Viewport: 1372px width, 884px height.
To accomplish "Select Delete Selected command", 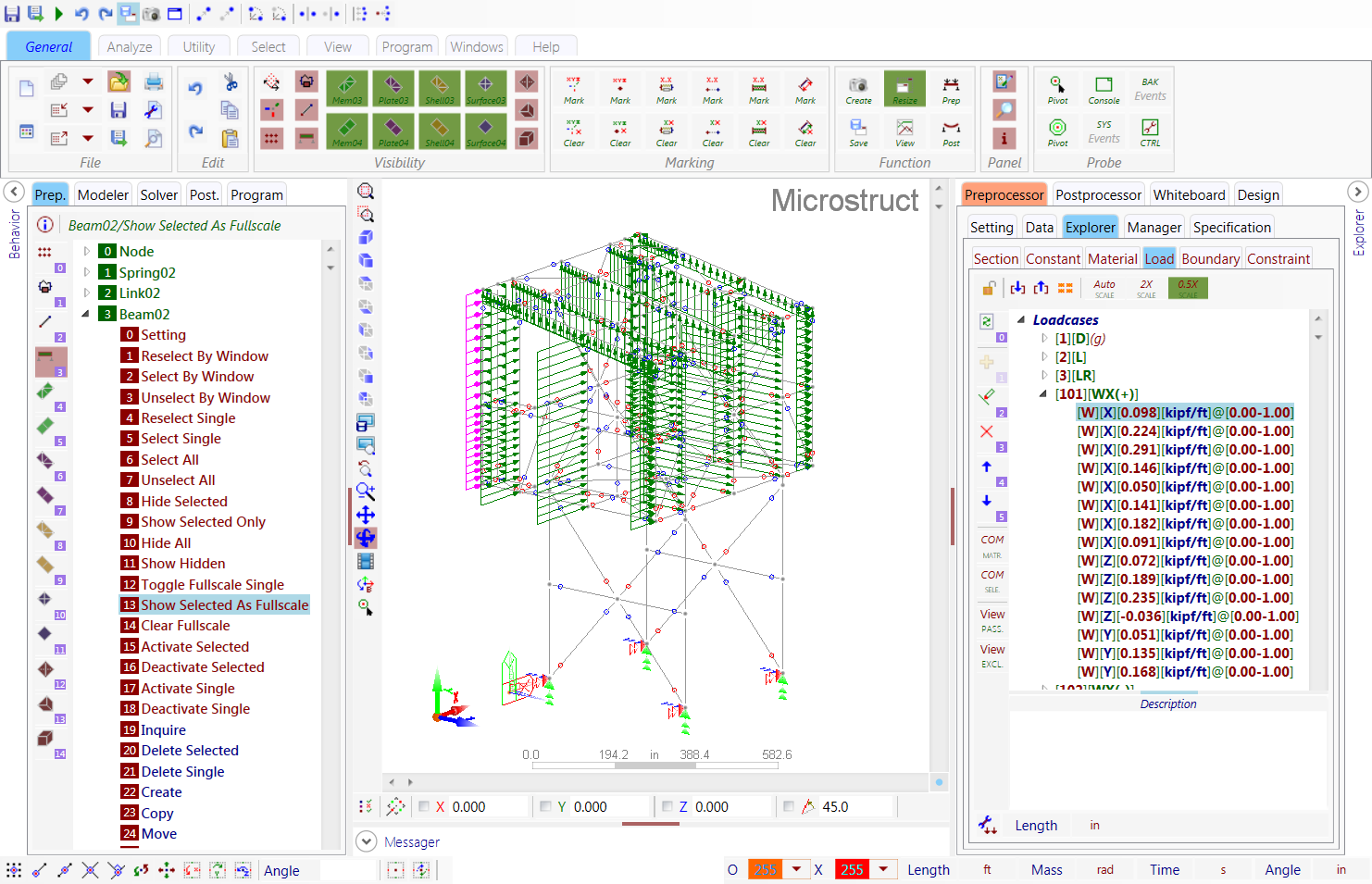I will pyautogui.click(x=190, y=750).
